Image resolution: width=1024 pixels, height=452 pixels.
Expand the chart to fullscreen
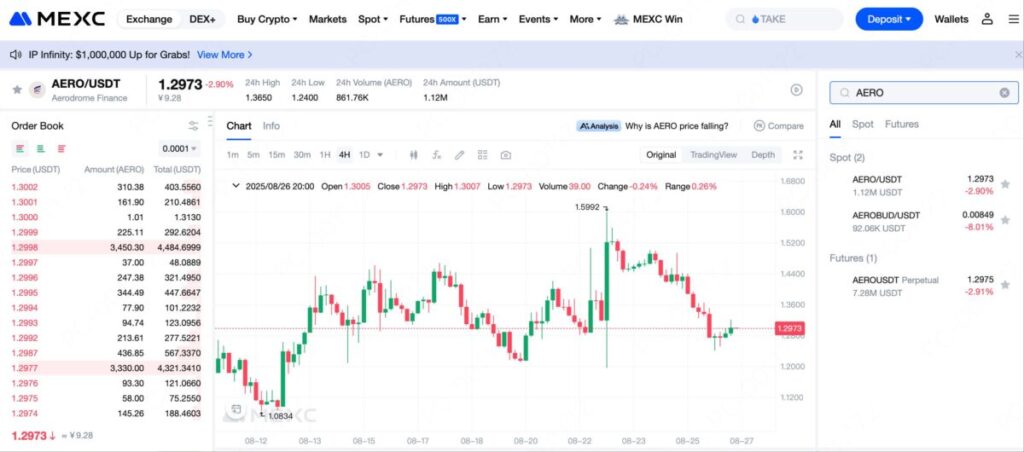coord(797,155)
